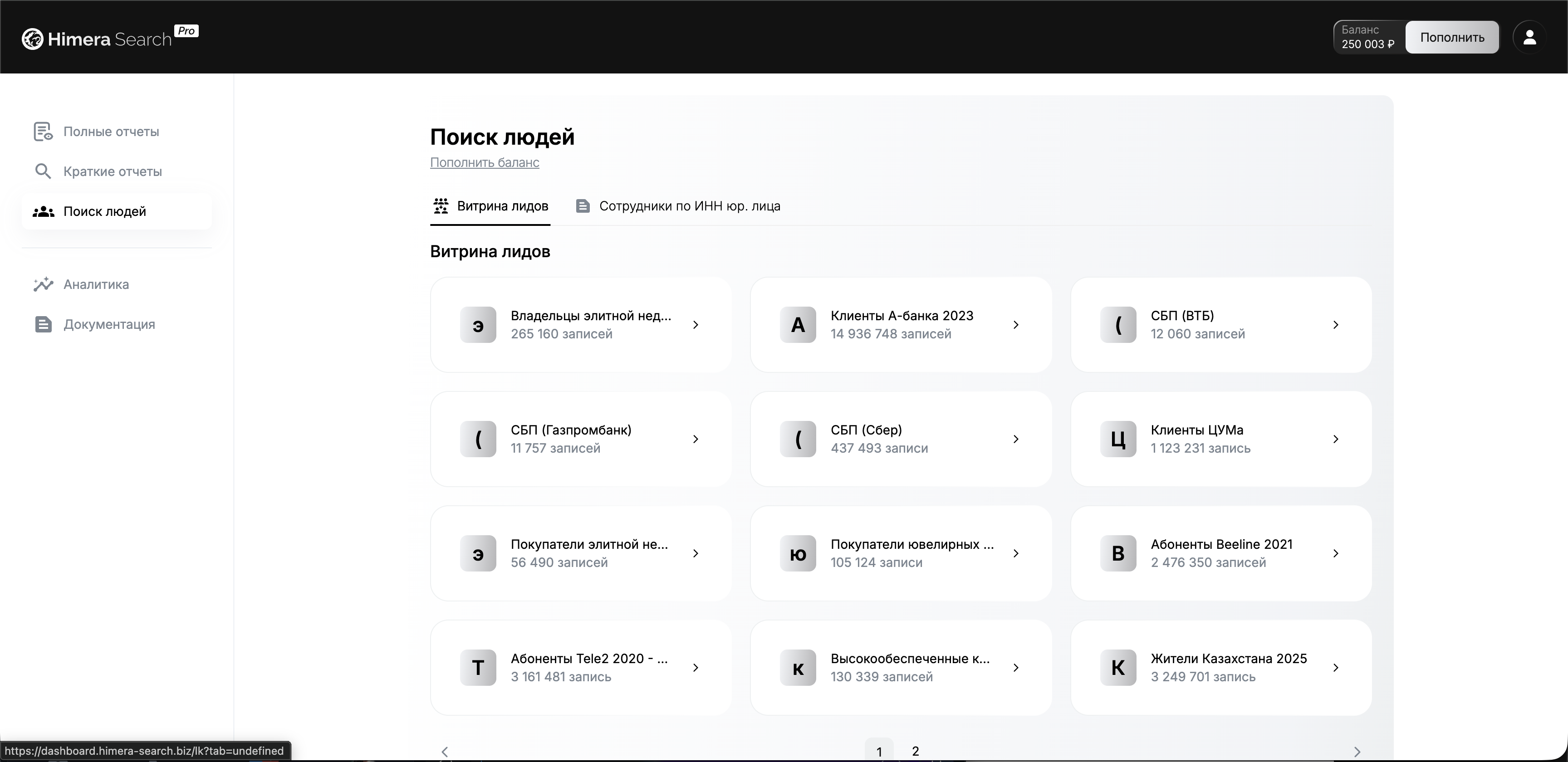Open Документация in the sidebar
This screenshot has width=1568, height=762.
[117, 324]
